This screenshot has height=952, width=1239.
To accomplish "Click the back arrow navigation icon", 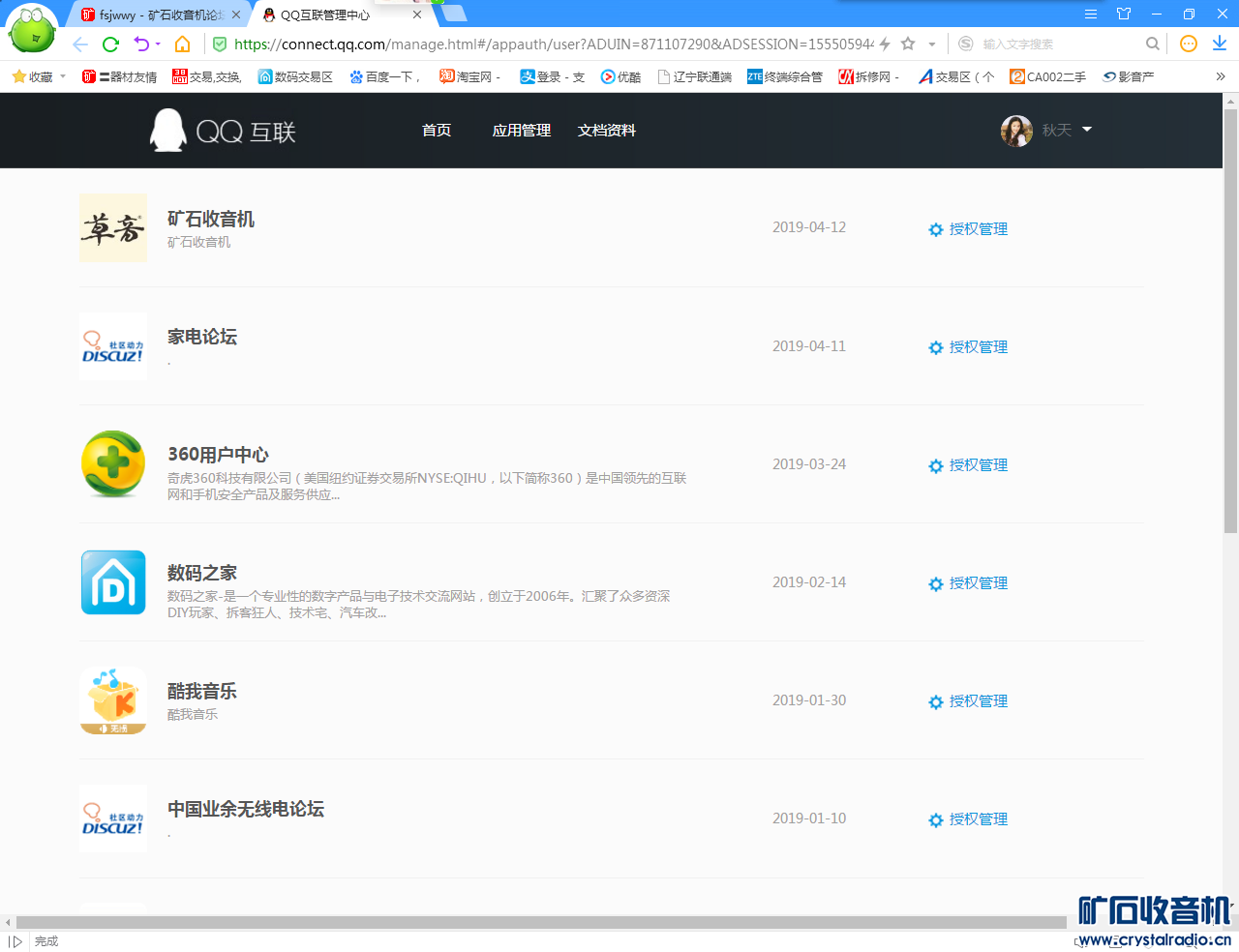I will tap(80, 44).
